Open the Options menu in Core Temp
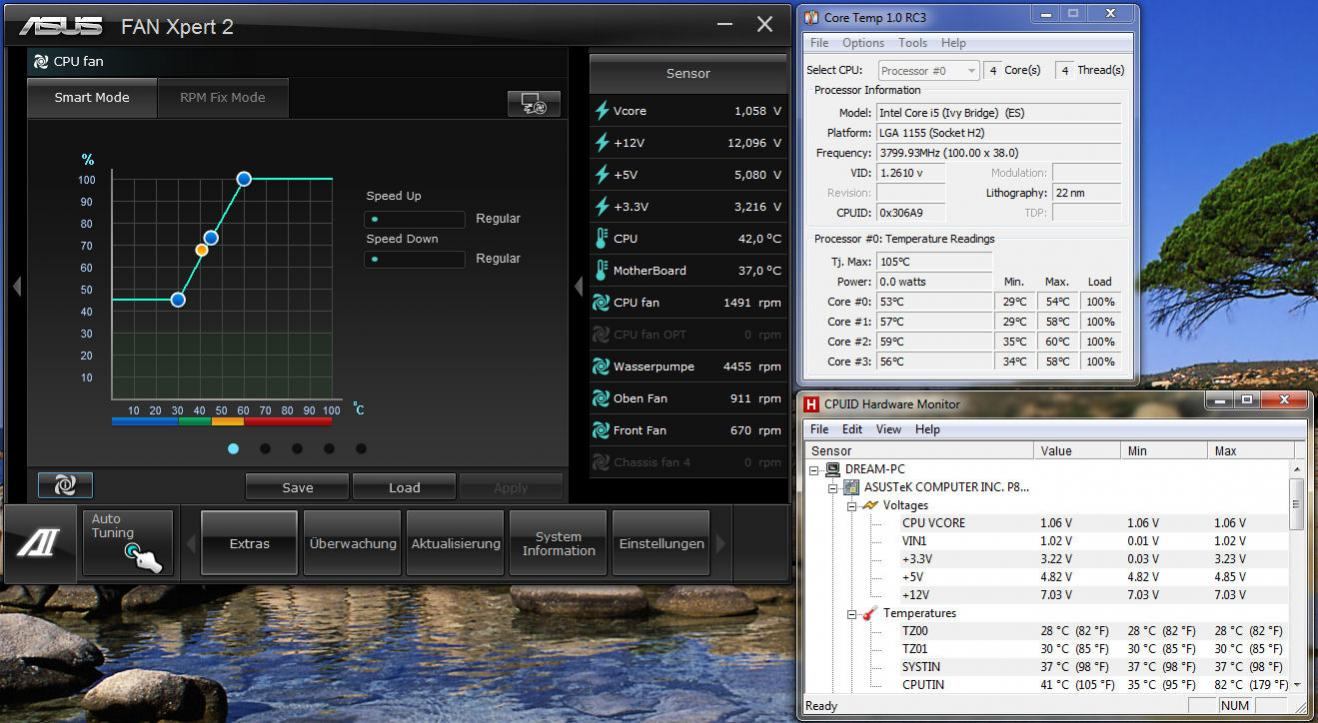The width and height of the screenshot is (1318, 723). click(x=862, y=43)
